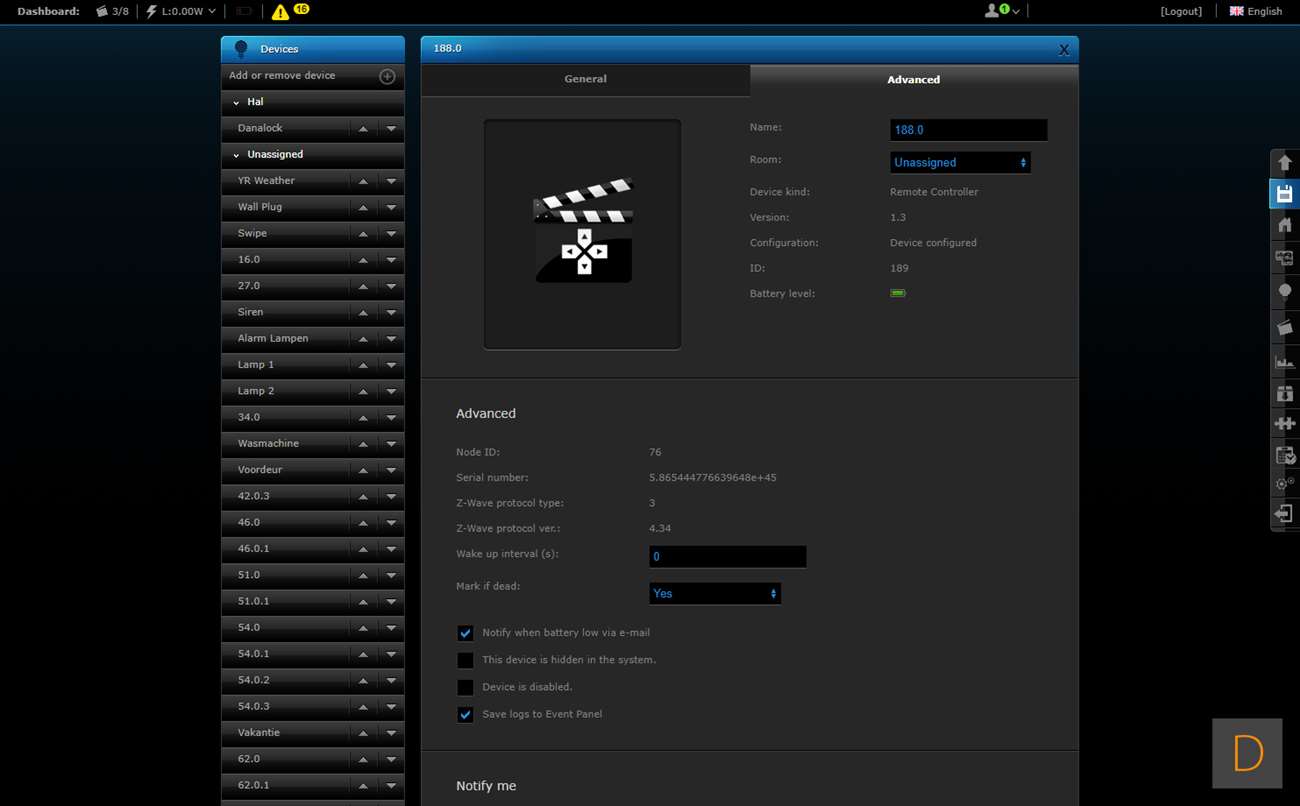Switch to the General tab
The image size is (1300, 806).
585,79
